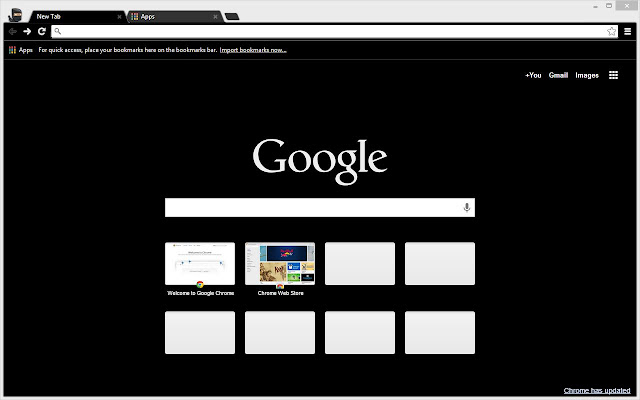Switch to the Apps tab

point(175,17)
